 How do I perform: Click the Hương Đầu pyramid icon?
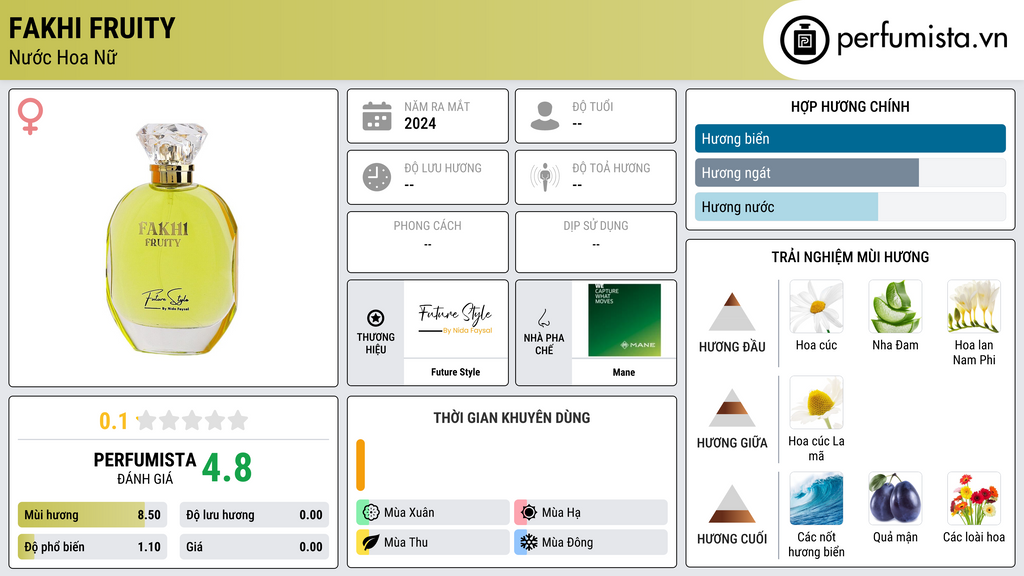732,312
